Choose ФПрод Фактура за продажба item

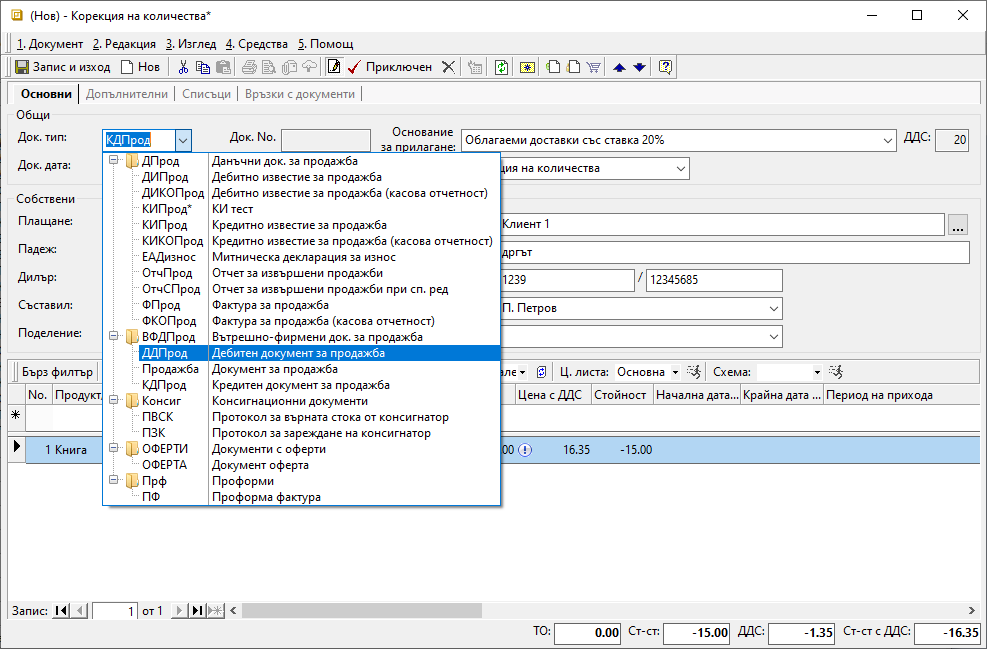click(x=270, y=305)
